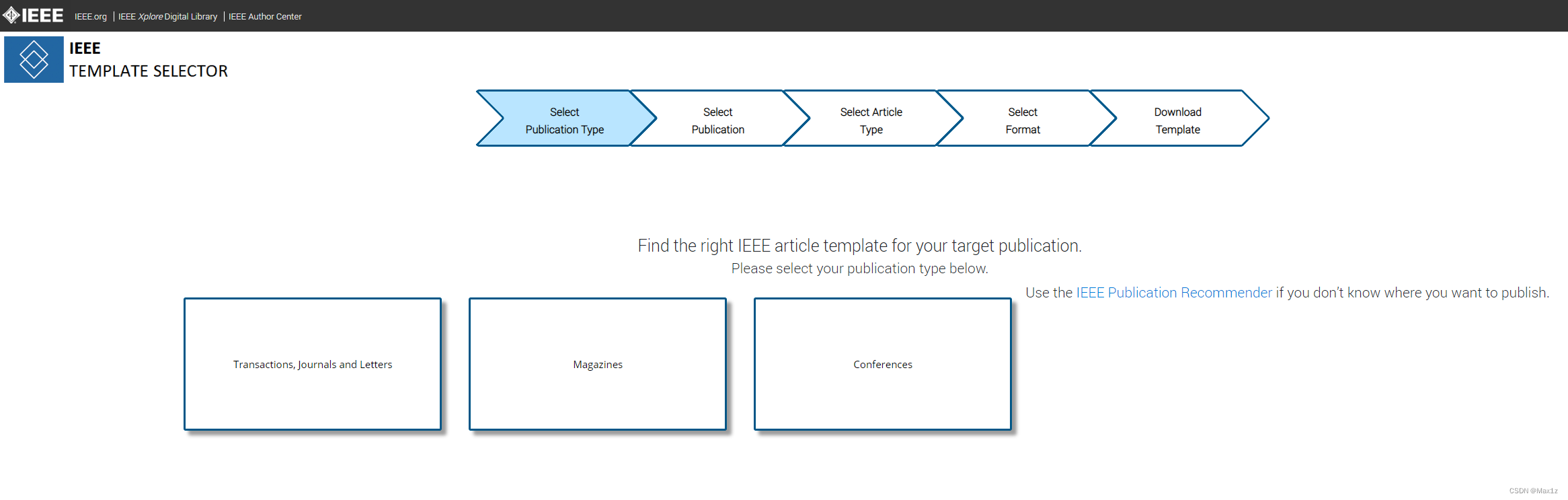Click 'Find the right IEEE article template' heading
Image resolution: width=1568 pixels, height=500 pixels.
[x=859, y=246]
